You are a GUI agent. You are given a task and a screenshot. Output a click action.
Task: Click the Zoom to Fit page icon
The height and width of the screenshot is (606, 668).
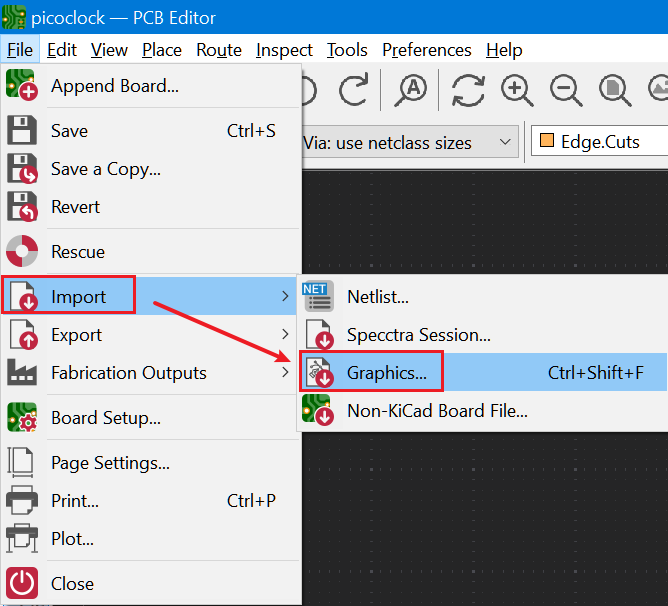pyautogui.click(x=615, y=90)
